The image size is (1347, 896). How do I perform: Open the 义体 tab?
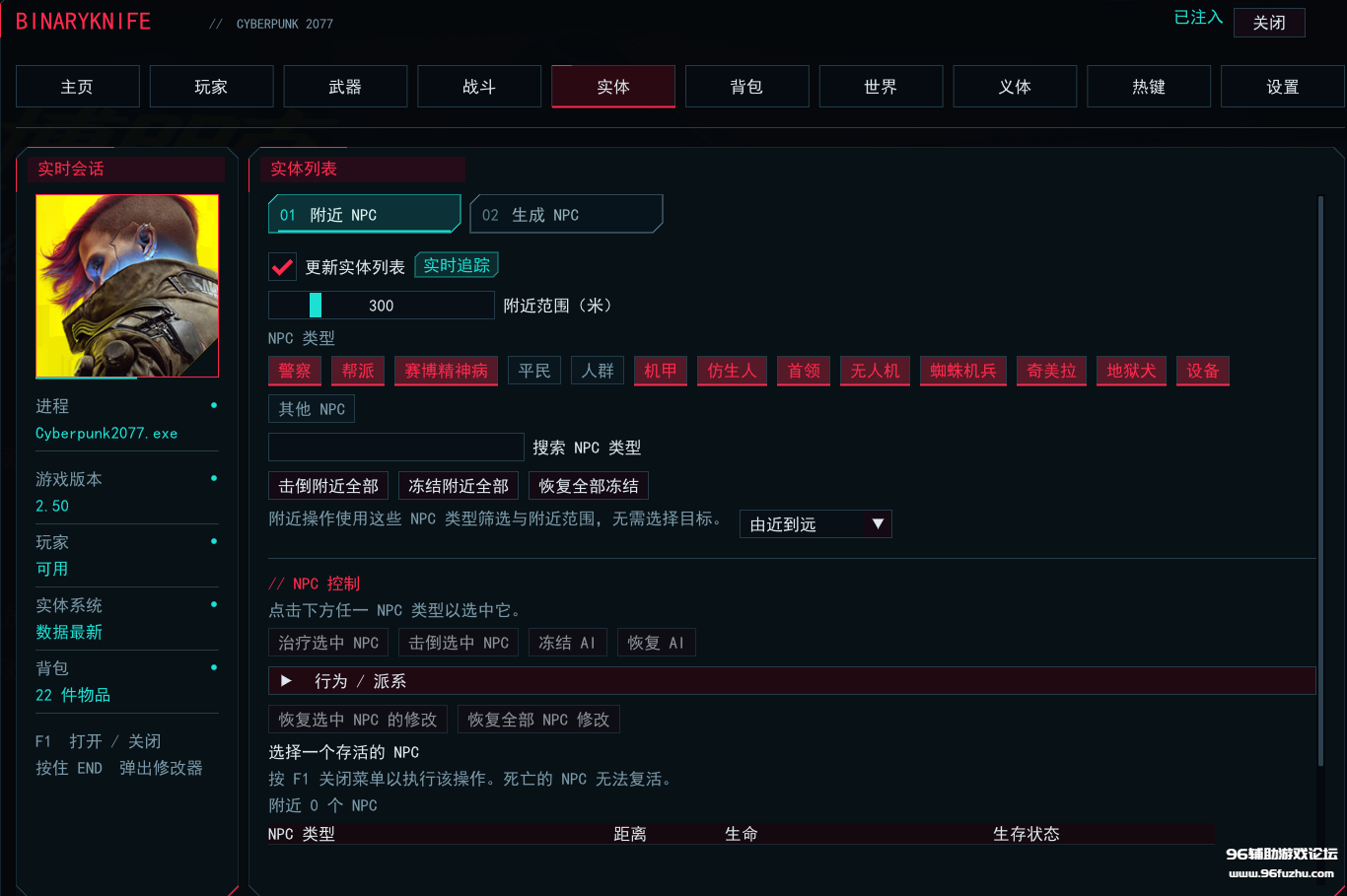[x=1015, y=87]
